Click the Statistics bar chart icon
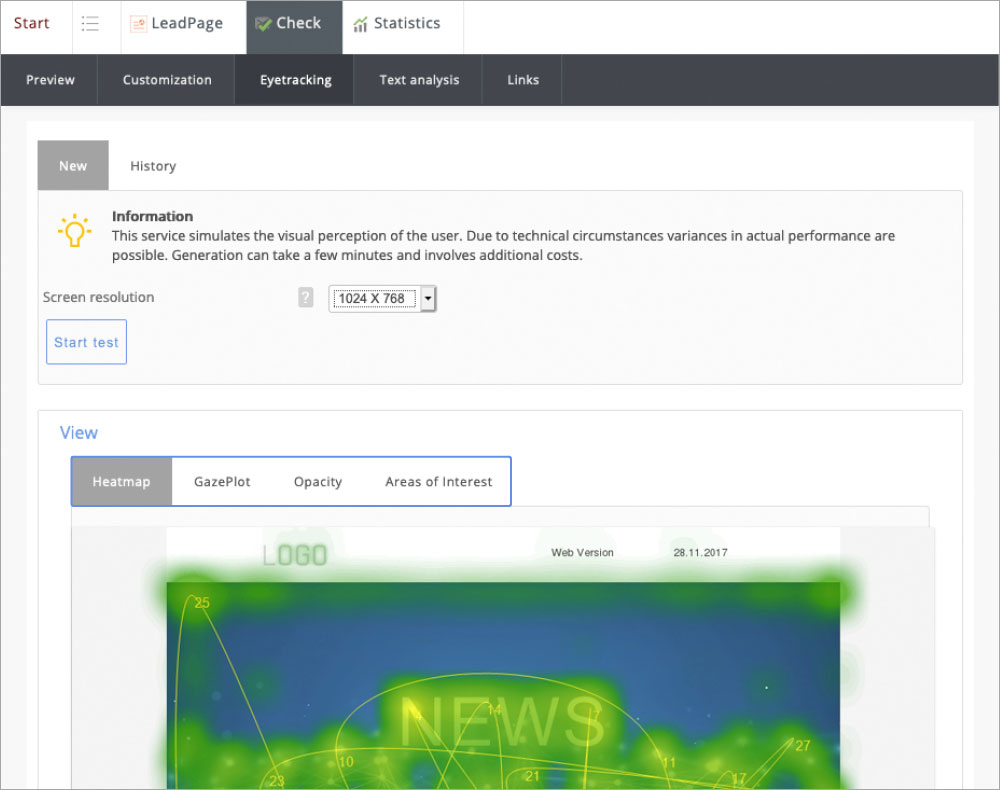Viewport: 1000px width, 790px height. point(360,24)
